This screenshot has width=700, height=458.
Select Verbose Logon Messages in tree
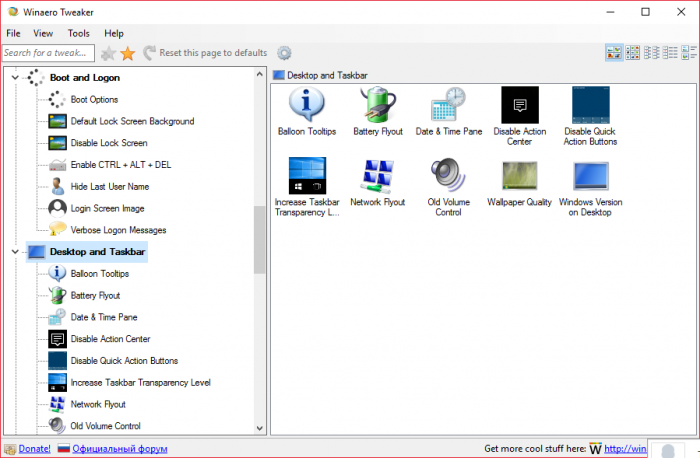[118, 230]
